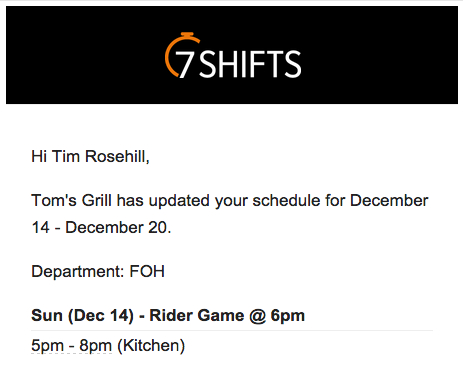Click the Hi Tim Rosehill greeting
Image resolution: width=463 pixels, height=377 pixels.
pyautogui.click(x=90, y=156)
